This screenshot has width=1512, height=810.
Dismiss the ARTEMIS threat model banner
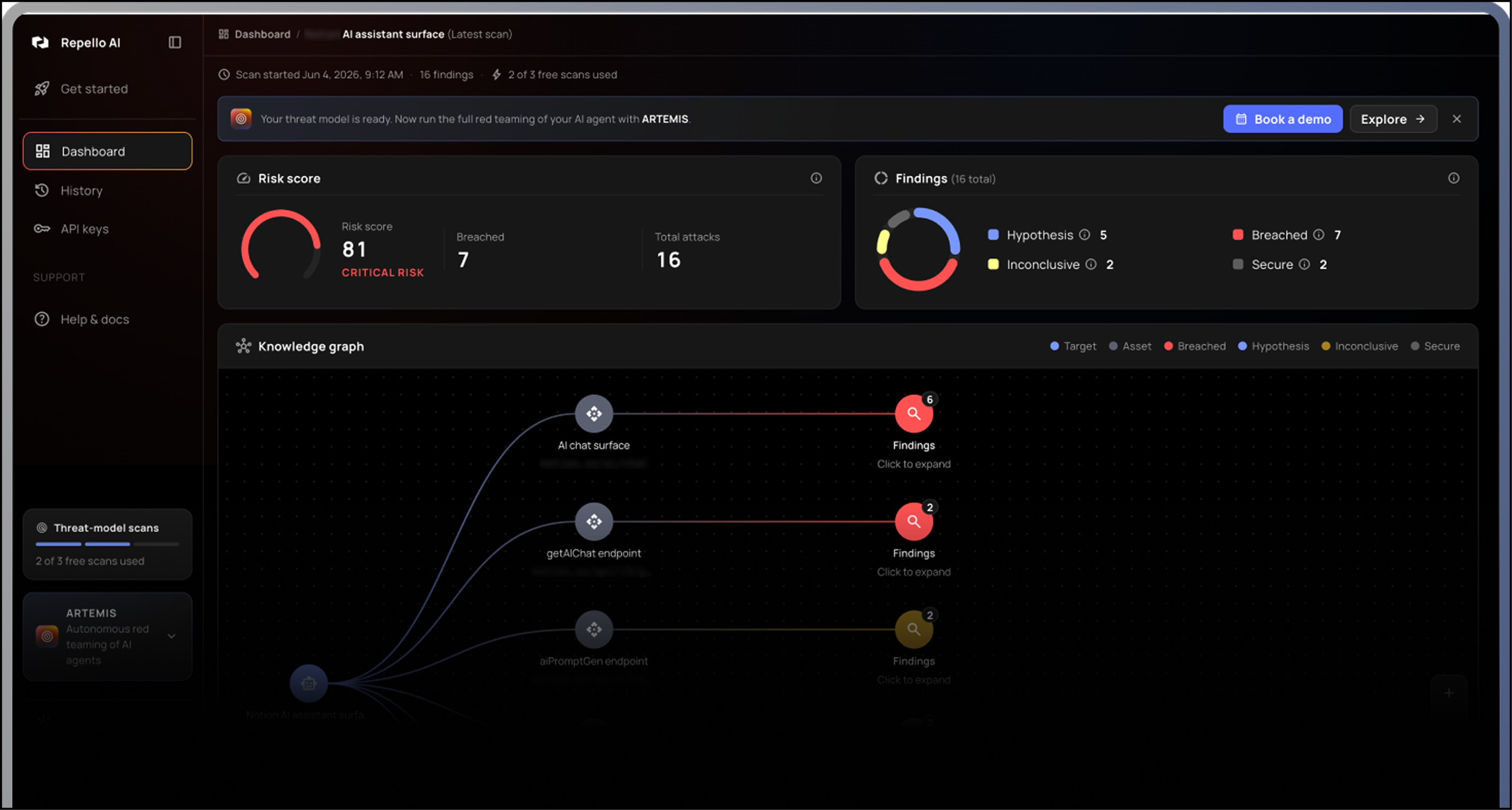pyautogui.click(x=1457, y=119)
